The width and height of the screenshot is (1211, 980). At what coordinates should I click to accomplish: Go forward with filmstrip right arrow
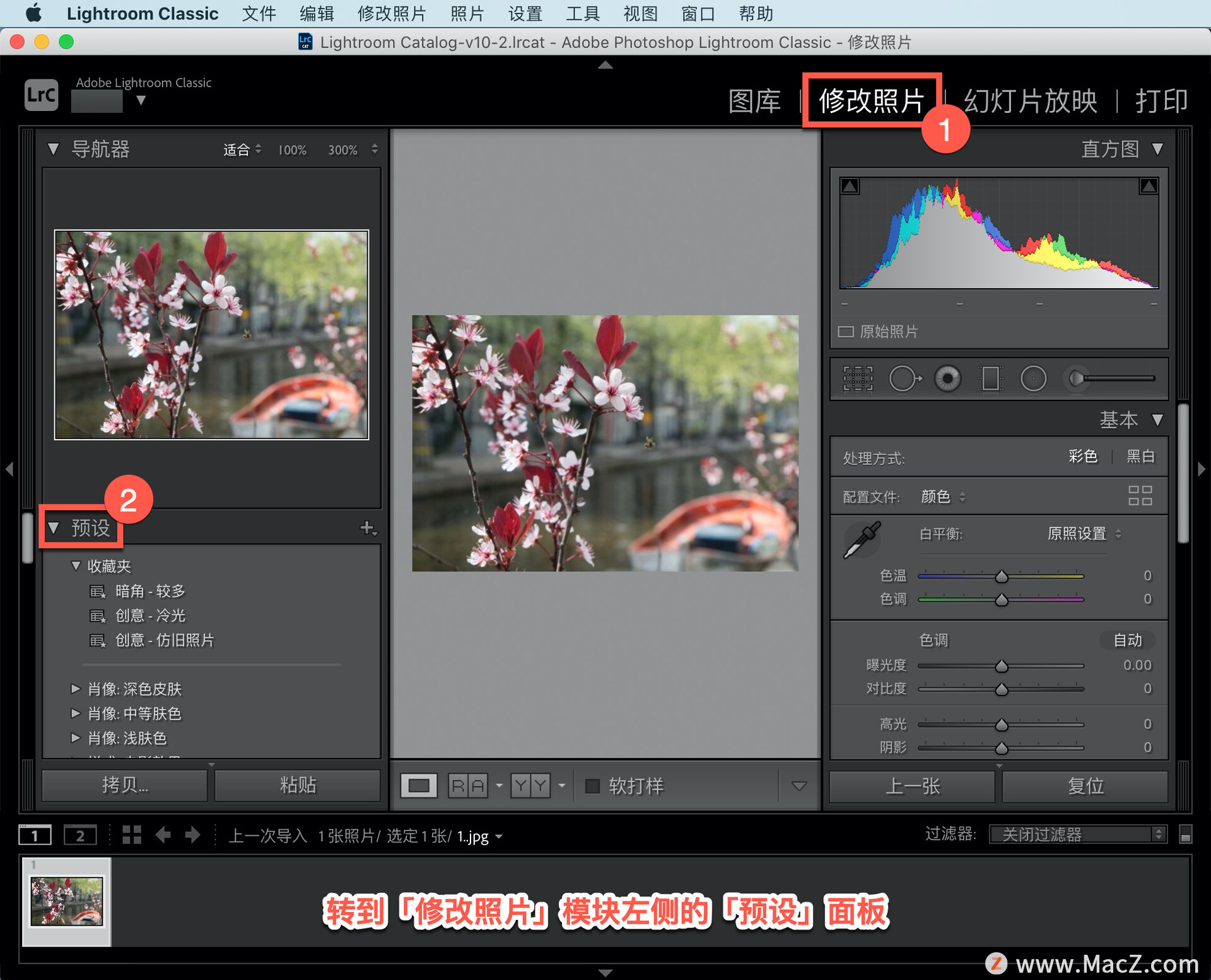(192, 835)
